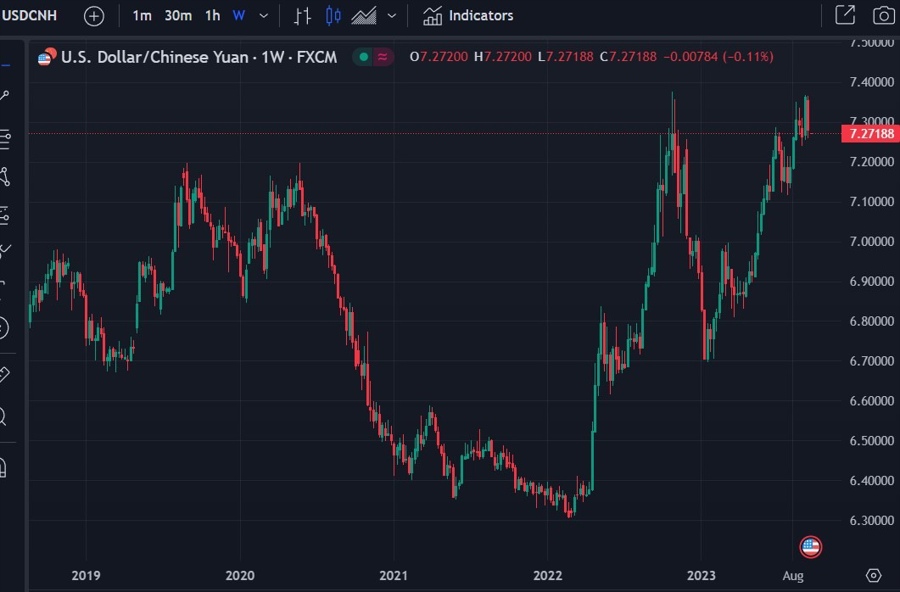Click the 7.00000 price scale label
The width and height of the screenshot is (900, 592).
pyautogui.click(x=871, y=241)
